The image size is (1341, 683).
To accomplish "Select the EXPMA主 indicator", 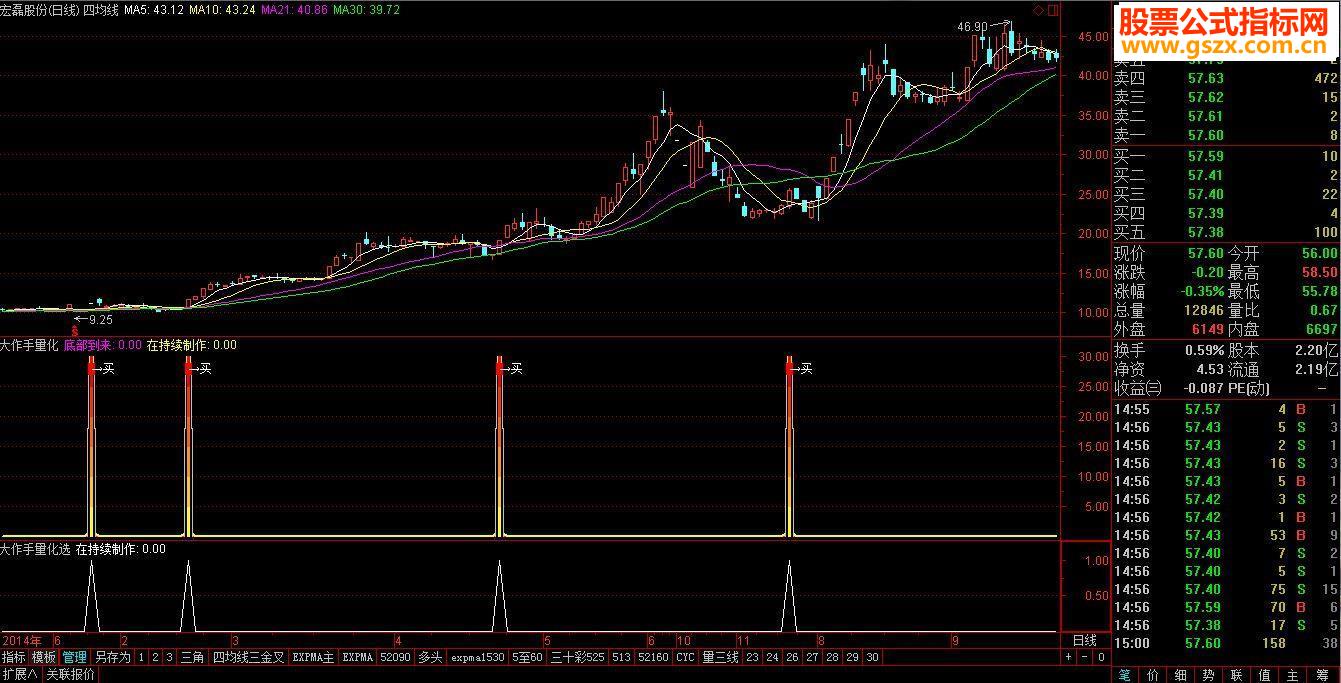I will [313, 657].
